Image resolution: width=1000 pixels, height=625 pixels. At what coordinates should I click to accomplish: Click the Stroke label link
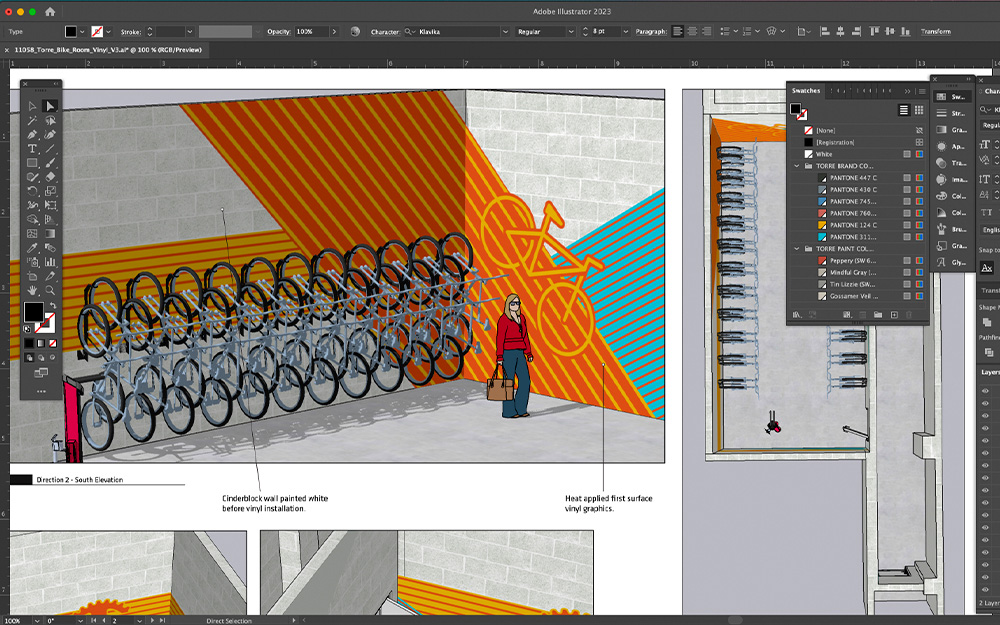(x=131, y=31)
